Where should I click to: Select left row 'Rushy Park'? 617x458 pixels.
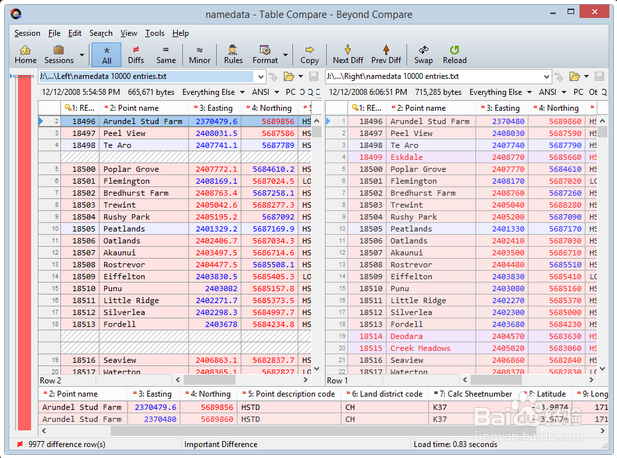click(x=175, y=217)
